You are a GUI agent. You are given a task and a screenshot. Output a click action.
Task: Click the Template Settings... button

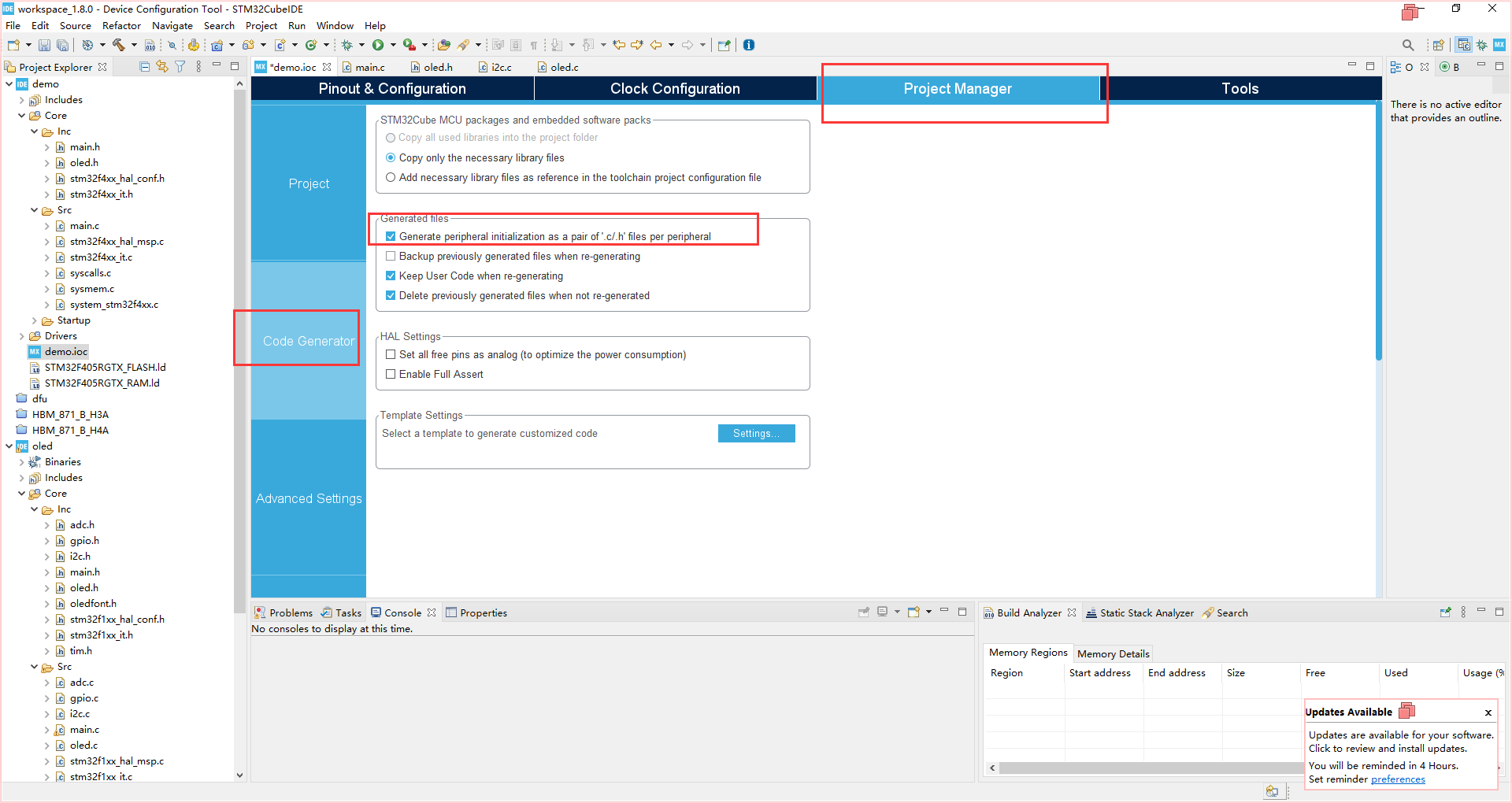[756, 433]
